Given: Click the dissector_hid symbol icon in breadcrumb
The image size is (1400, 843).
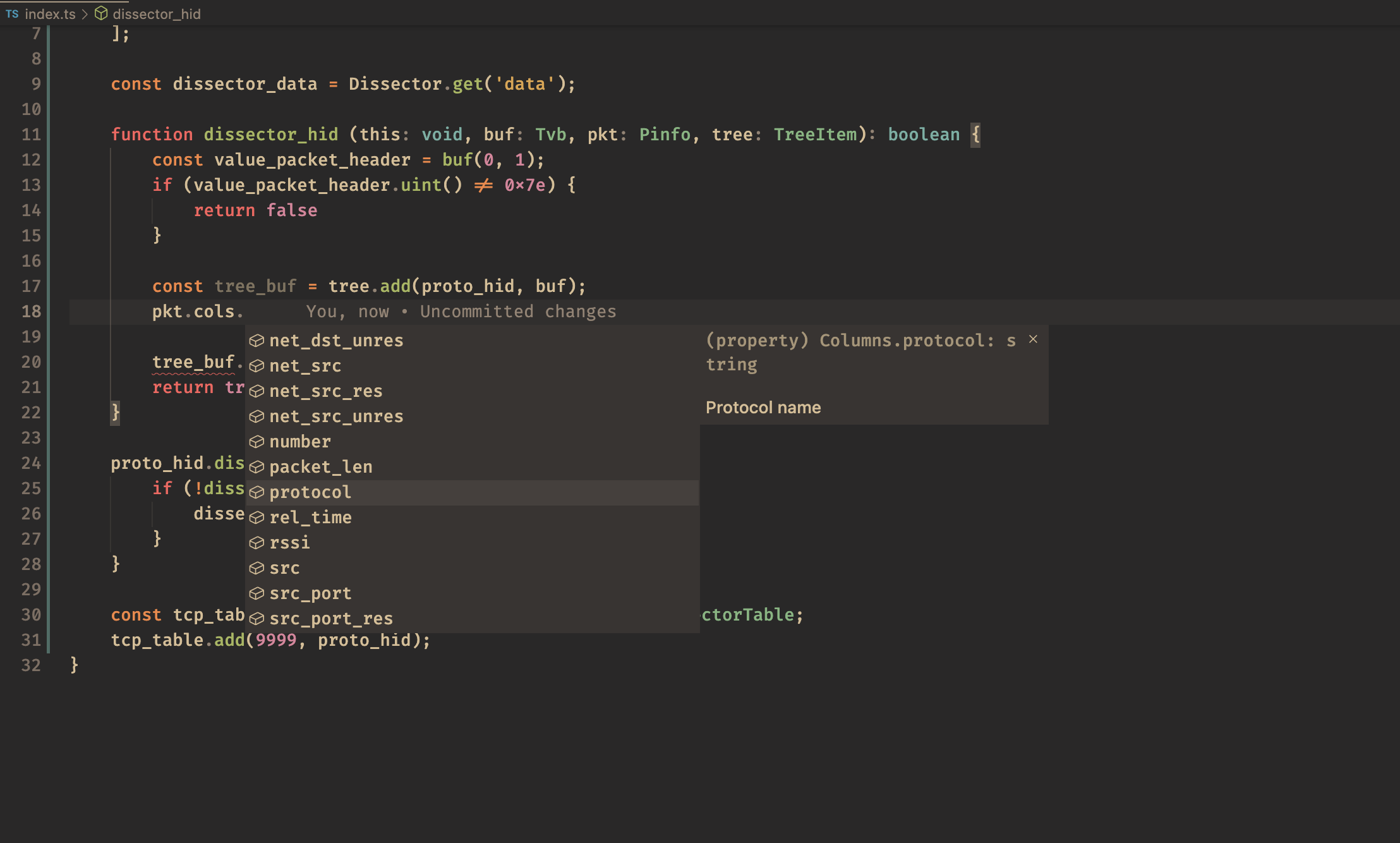Looking at the screenshot, I should [101, 14].
